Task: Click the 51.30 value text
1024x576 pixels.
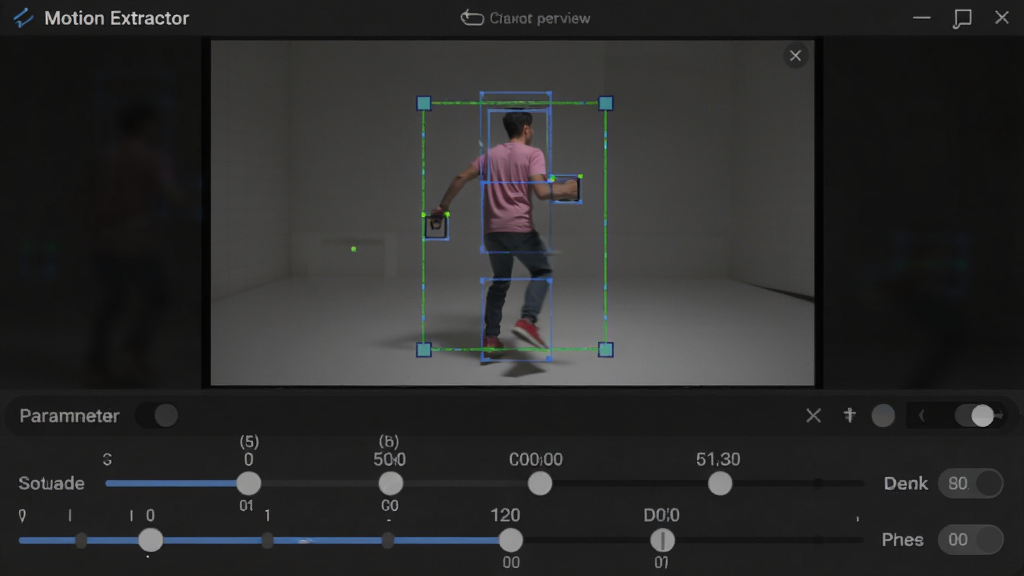Action: point(718,459)
